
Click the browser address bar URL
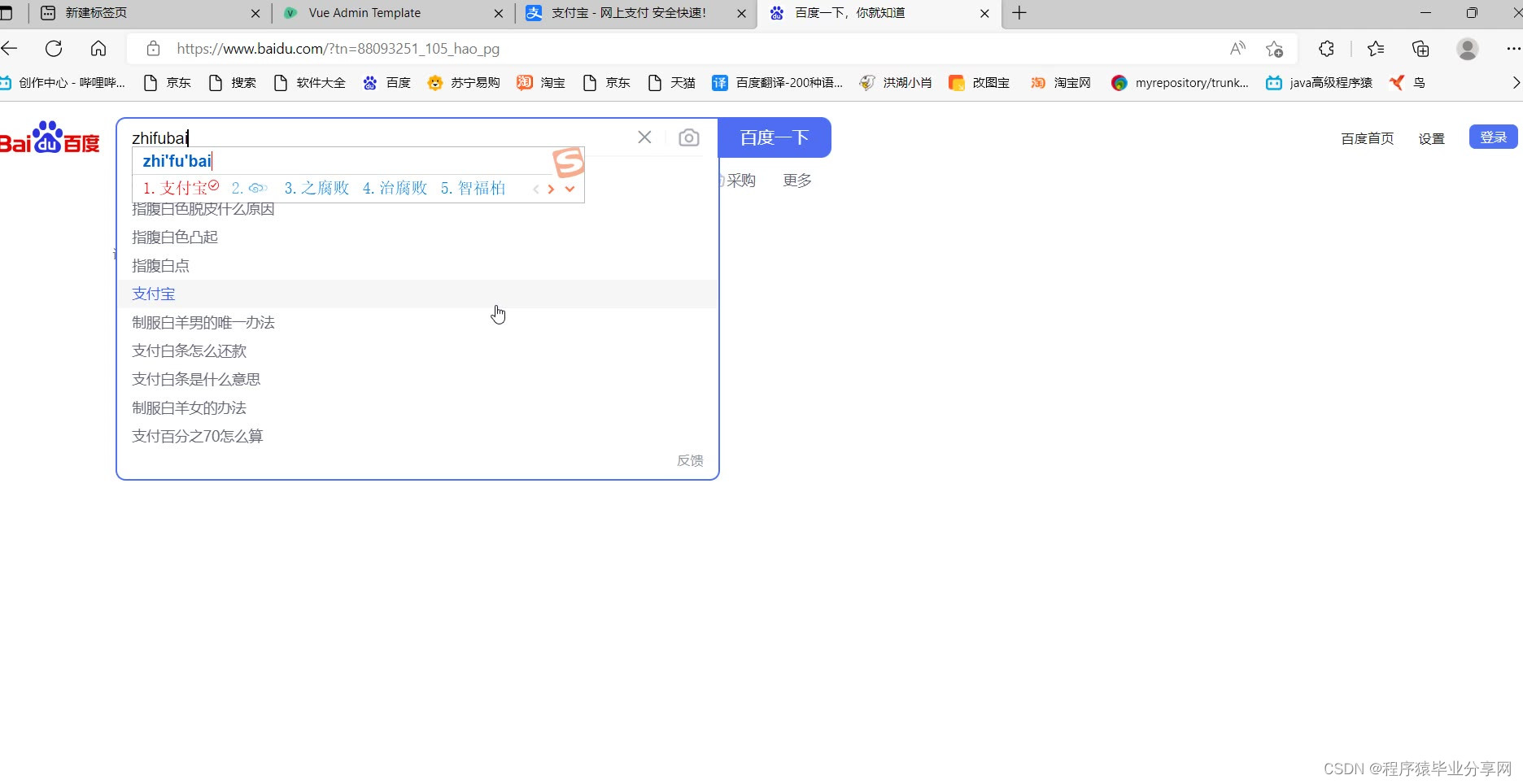pyautogui.click(x=338, y=49)
